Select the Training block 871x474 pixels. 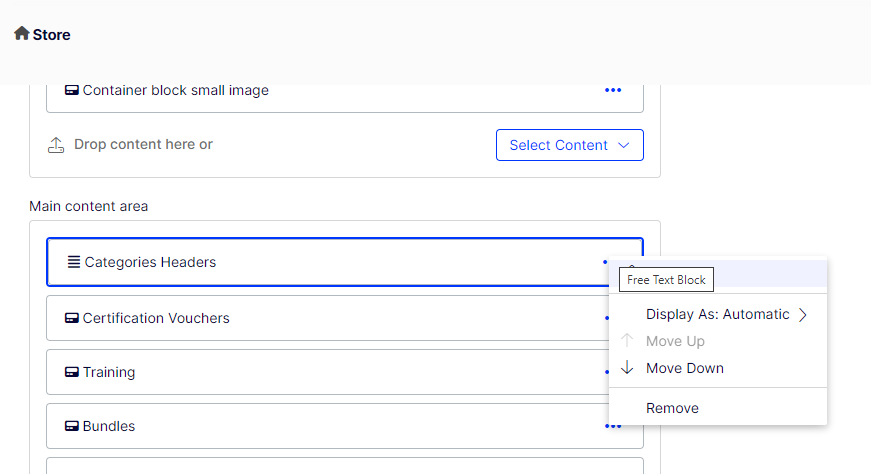109,373
